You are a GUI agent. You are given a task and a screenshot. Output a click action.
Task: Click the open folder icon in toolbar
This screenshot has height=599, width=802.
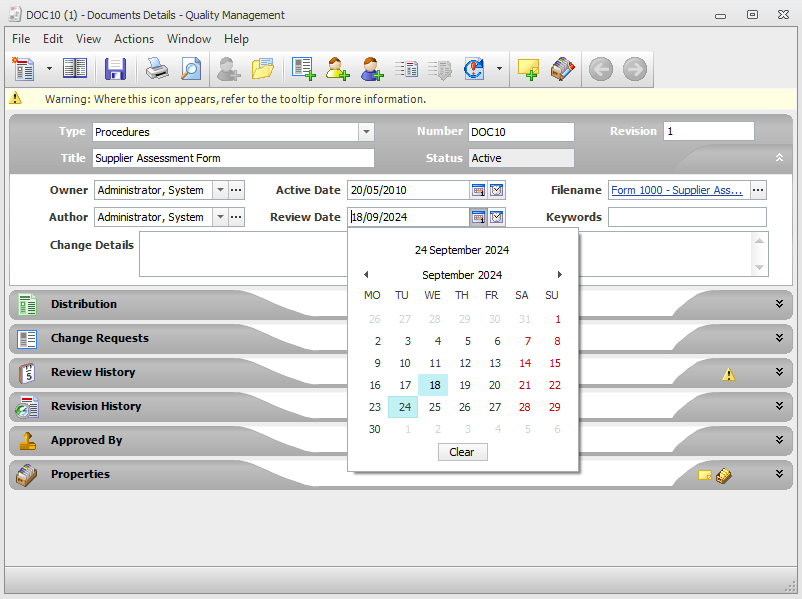click(262, 69)
